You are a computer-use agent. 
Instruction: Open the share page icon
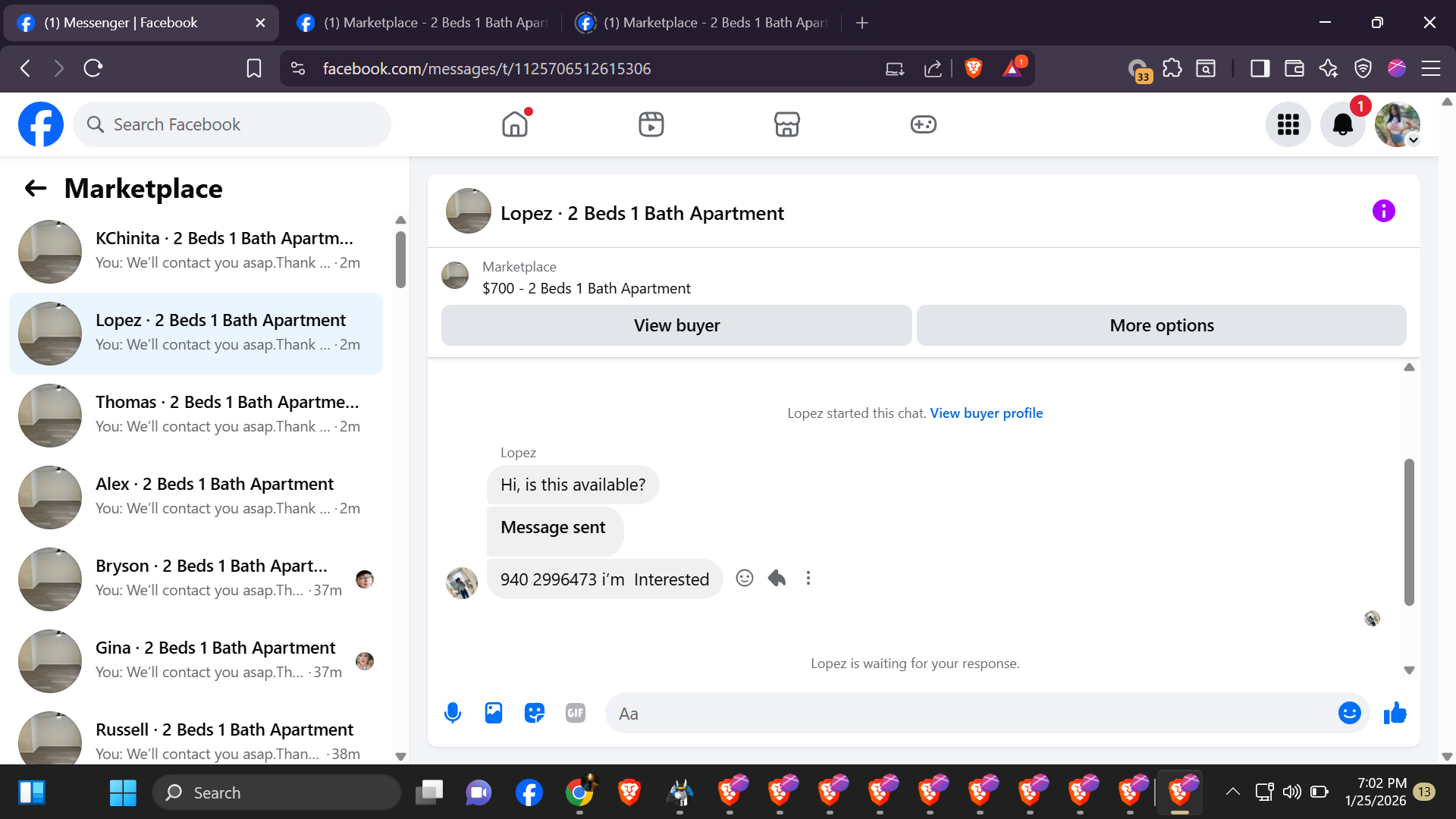coord(933,69)
